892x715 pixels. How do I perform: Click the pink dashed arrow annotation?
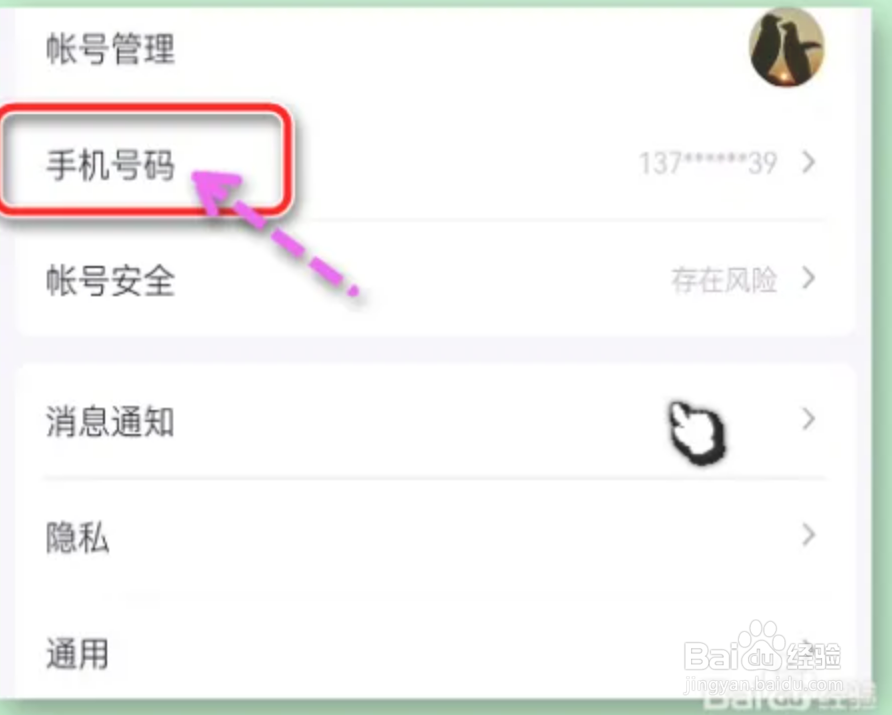click(276, 232)
